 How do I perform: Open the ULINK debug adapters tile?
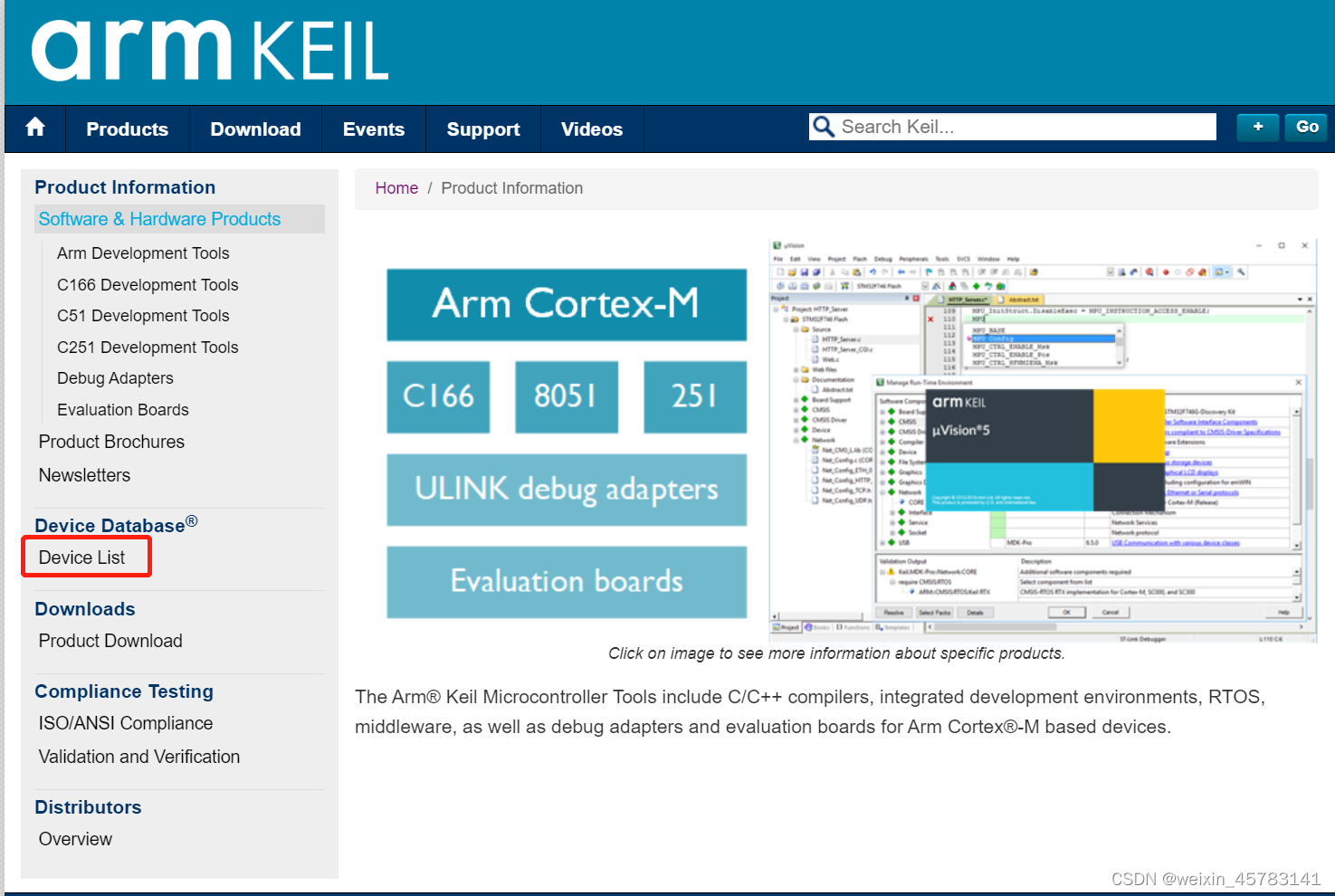pyautogui.click(x=566, y=490)
